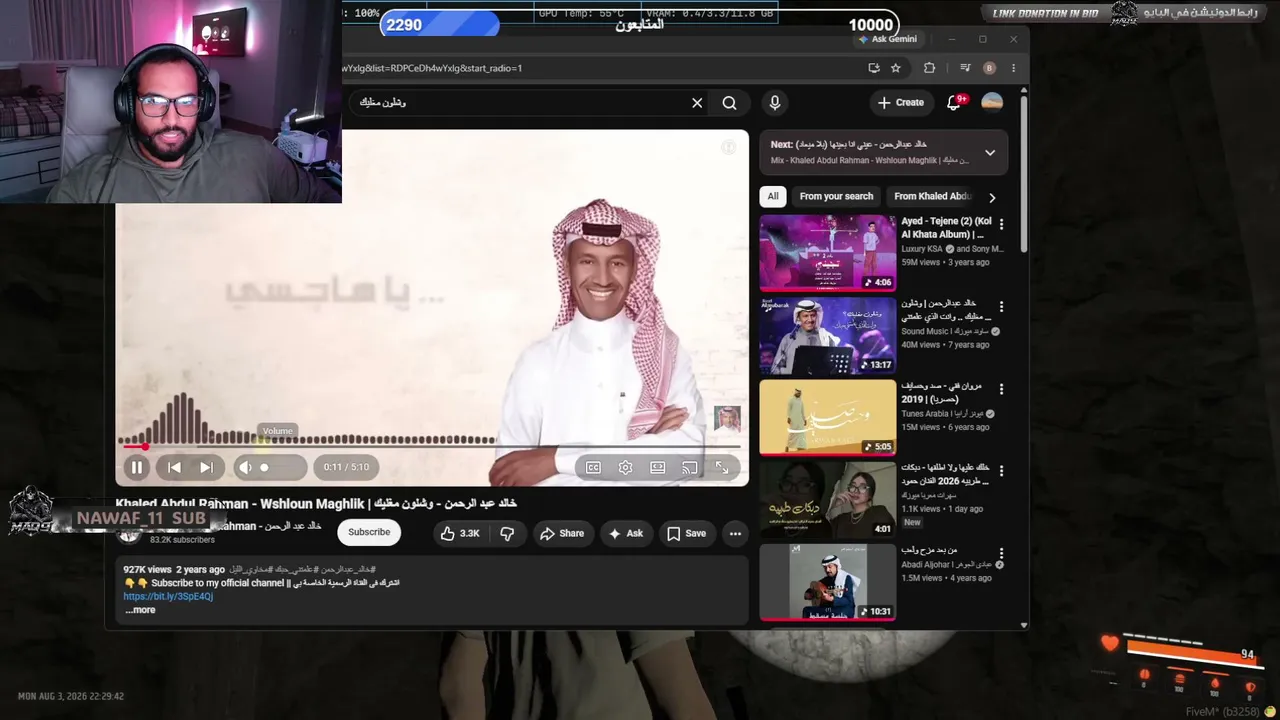Click Ask Gemini in the browser title bar

coord(887,39)
